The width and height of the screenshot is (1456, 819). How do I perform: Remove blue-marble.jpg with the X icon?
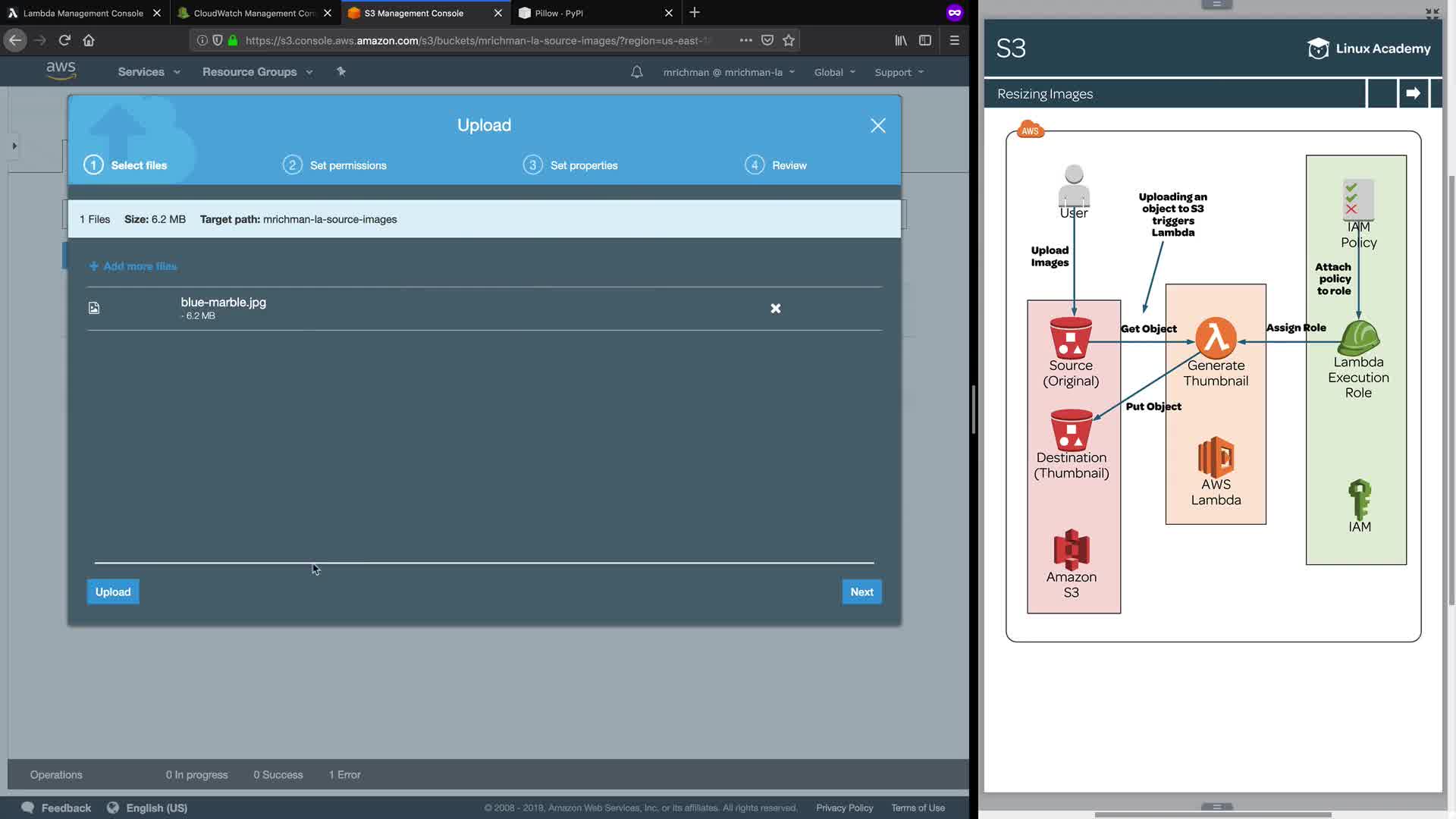point(775,309)
